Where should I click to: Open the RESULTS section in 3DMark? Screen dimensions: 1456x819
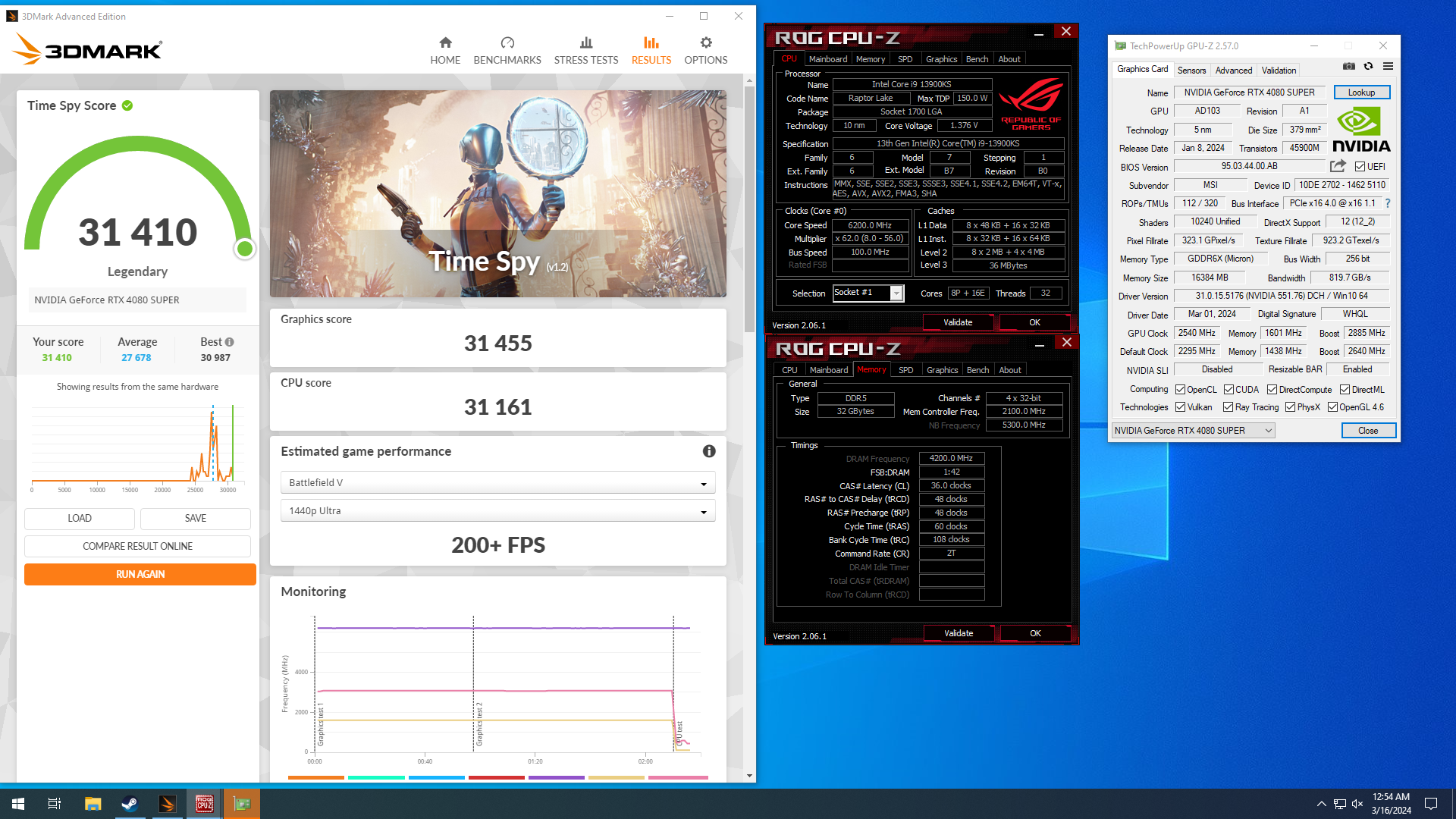tap(651, 51)
